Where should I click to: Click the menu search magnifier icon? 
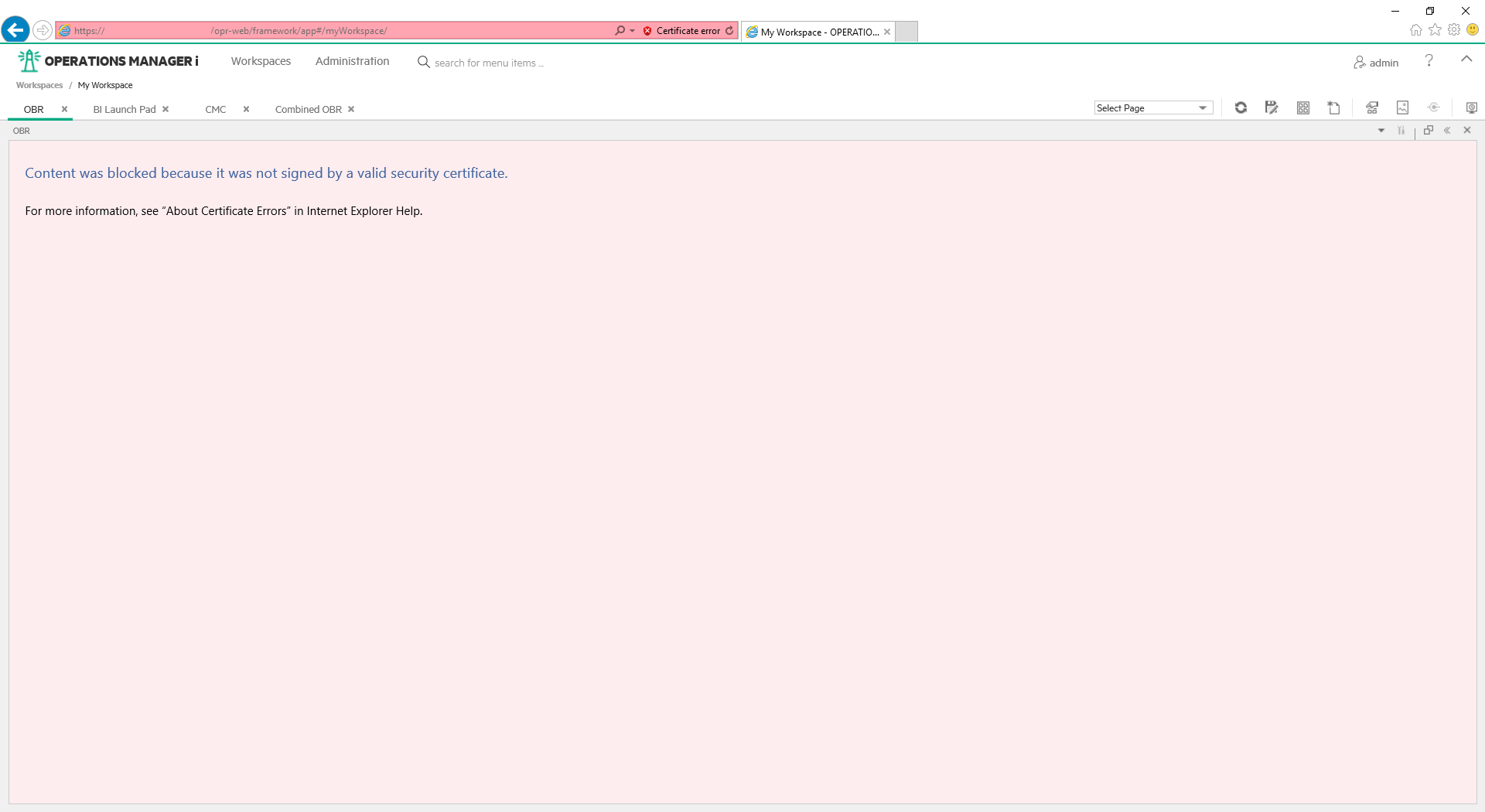pos(423,62)
